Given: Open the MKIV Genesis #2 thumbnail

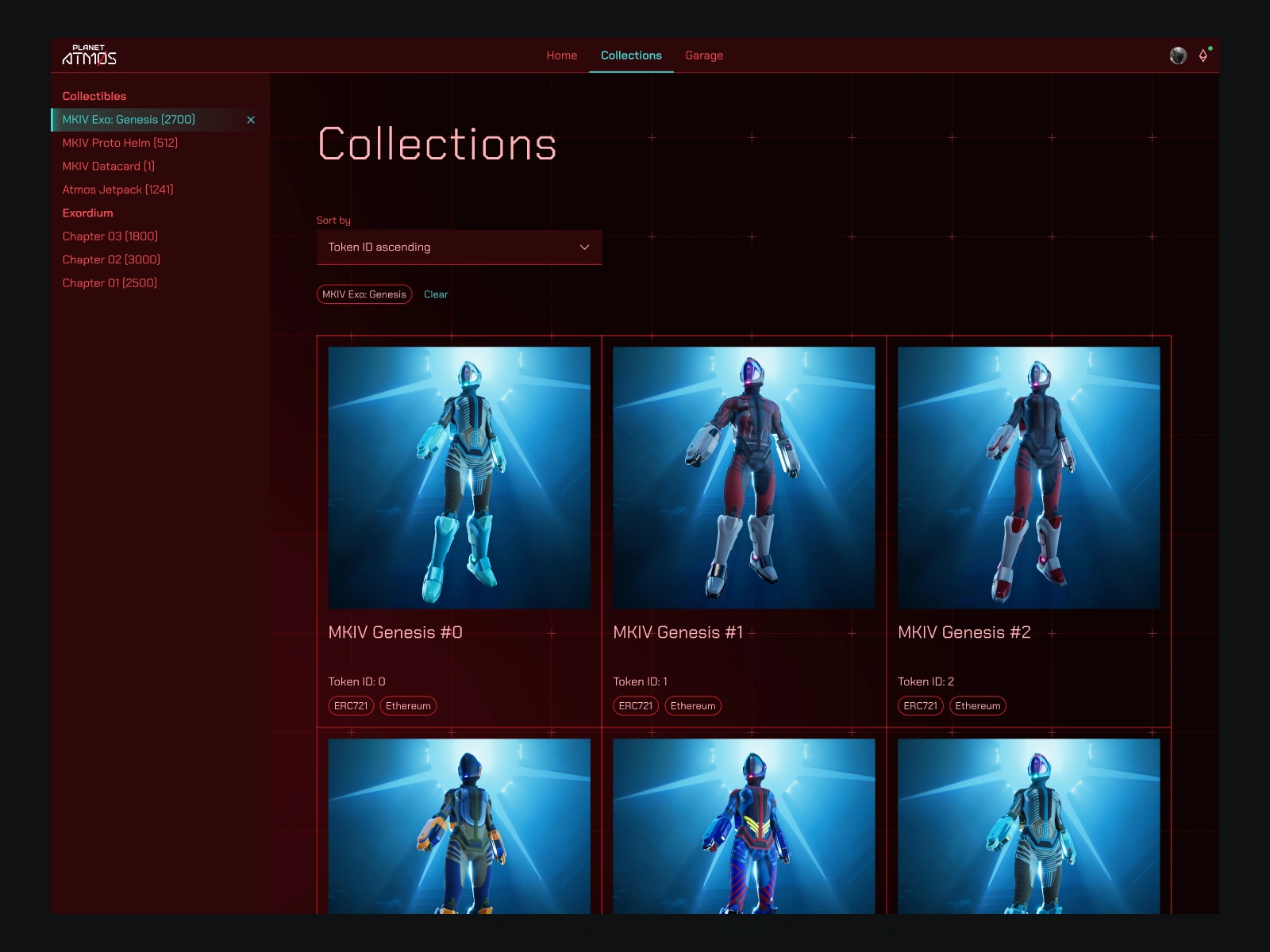Looking at the screenshot, I should click(1029, 478).
